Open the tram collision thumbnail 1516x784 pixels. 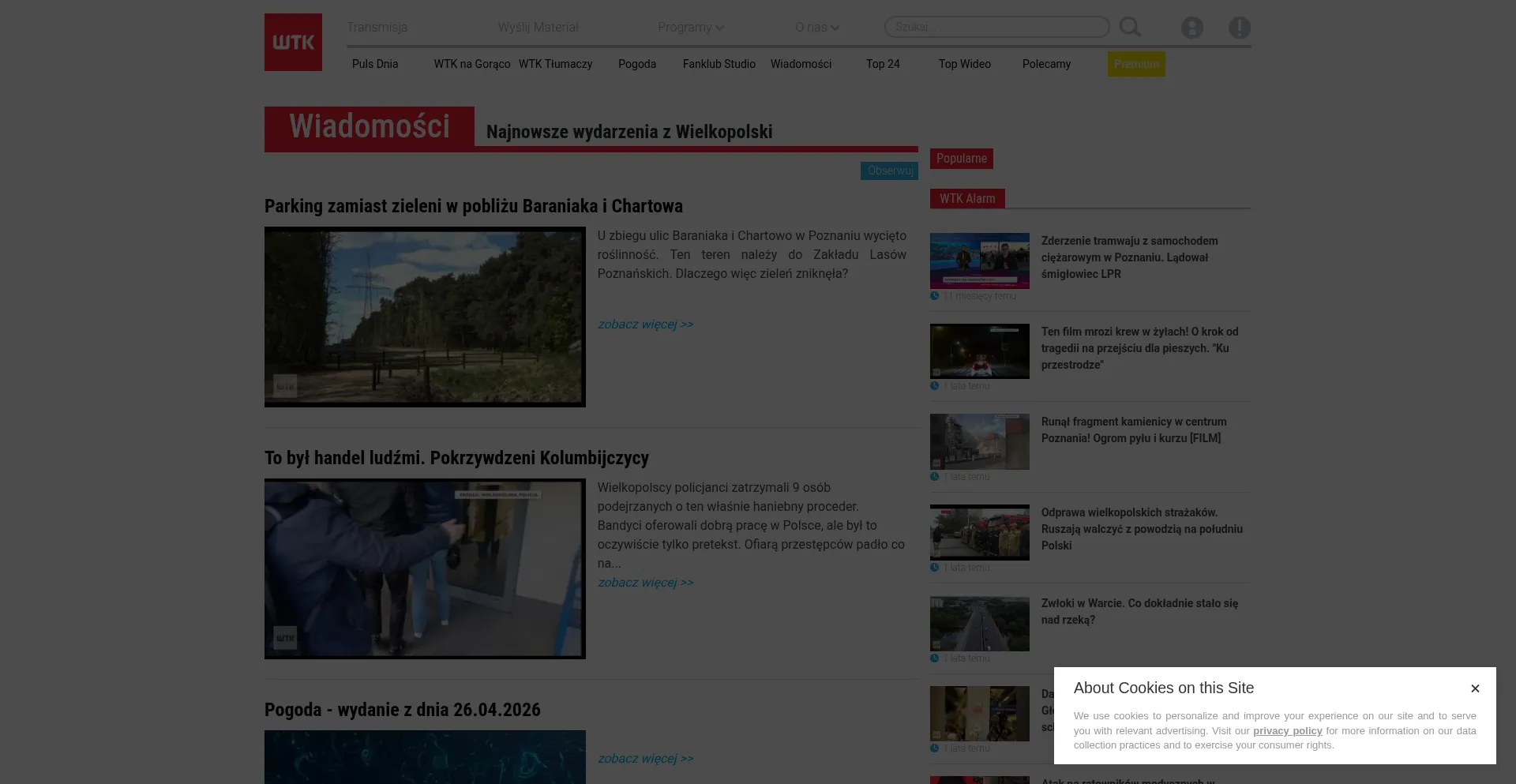click(x=980, y=261)
